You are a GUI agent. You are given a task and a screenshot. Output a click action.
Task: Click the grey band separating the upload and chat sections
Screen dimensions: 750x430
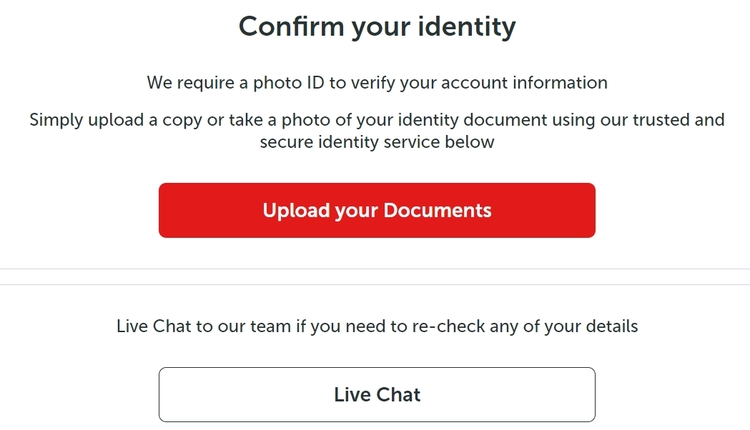click(x=377, y=277)
